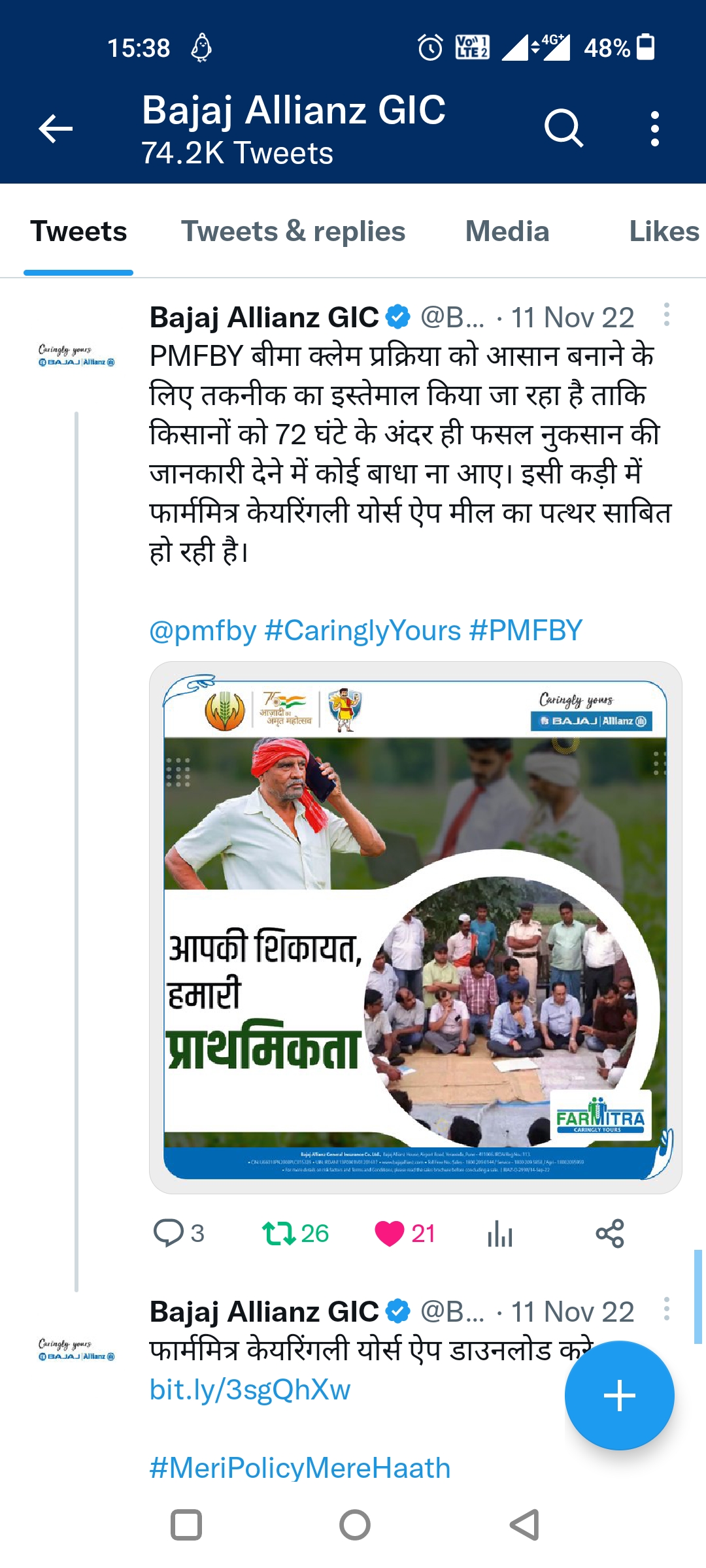This screenshot has height=1568, width=706.
Task: Unlike the PMFBY tweet heart
Action: coord(390,1233)
